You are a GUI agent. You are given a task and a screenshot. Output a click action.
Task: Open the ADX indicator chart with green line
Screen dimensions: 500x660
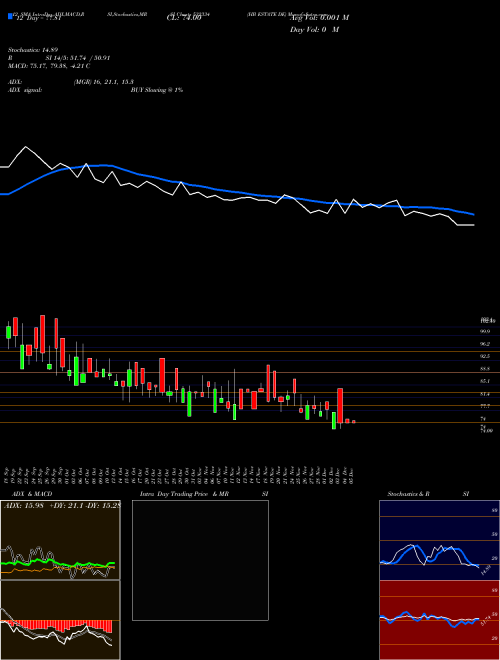click(x=60, y=540)
